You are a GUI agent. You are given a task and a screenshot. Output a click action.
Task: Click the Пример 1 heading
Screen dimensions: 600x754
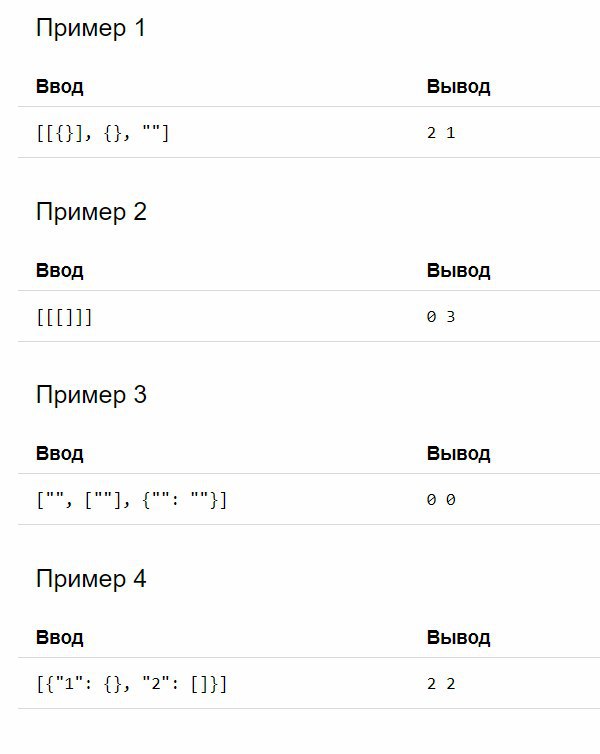90,28
